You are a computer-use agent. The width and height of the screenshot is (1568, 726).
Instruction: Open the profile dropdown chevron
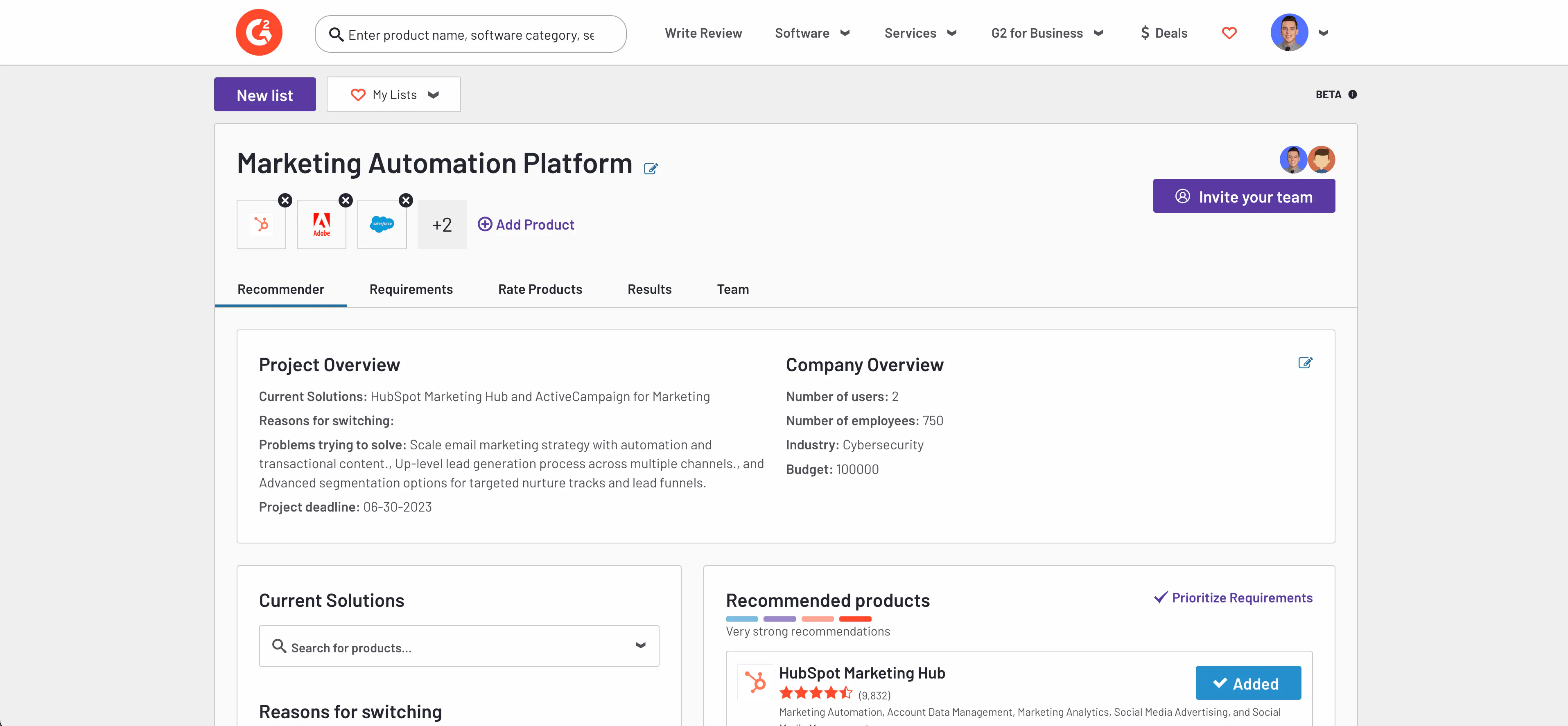[1323, 33]
